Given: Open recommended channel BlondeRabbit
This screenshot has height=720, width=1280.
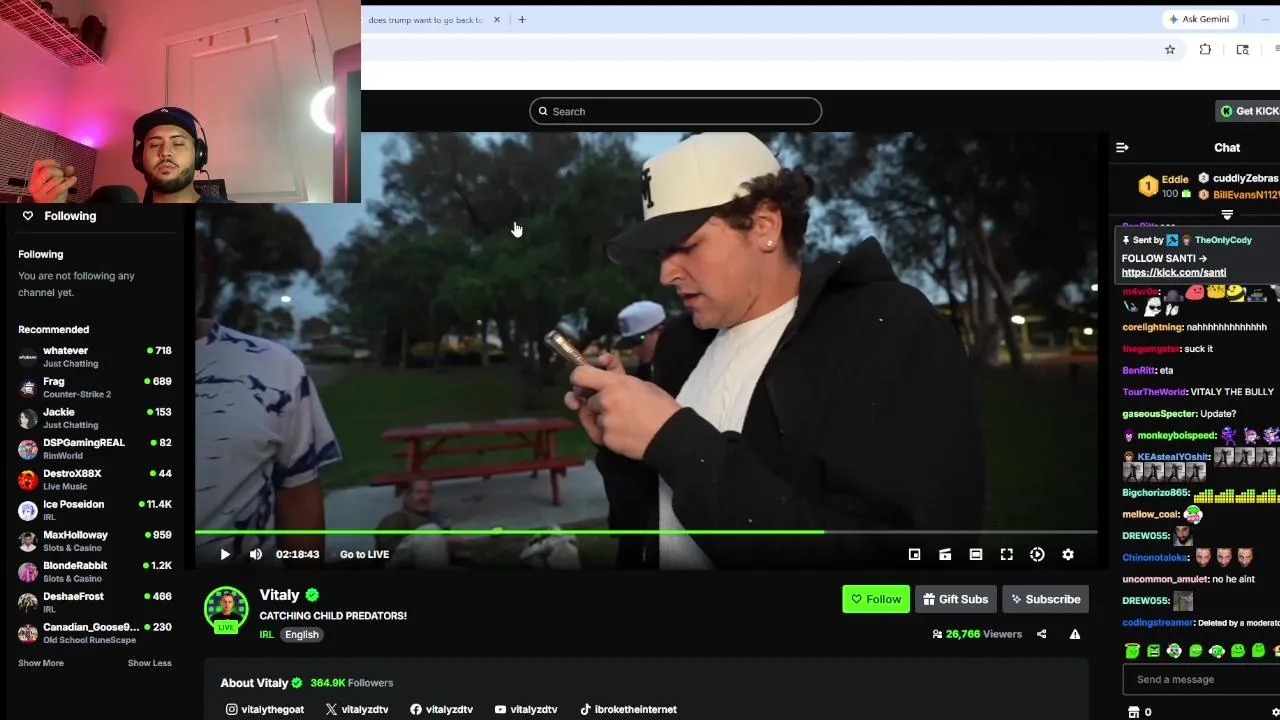Looking at the screenshot, I should (95, 571).
